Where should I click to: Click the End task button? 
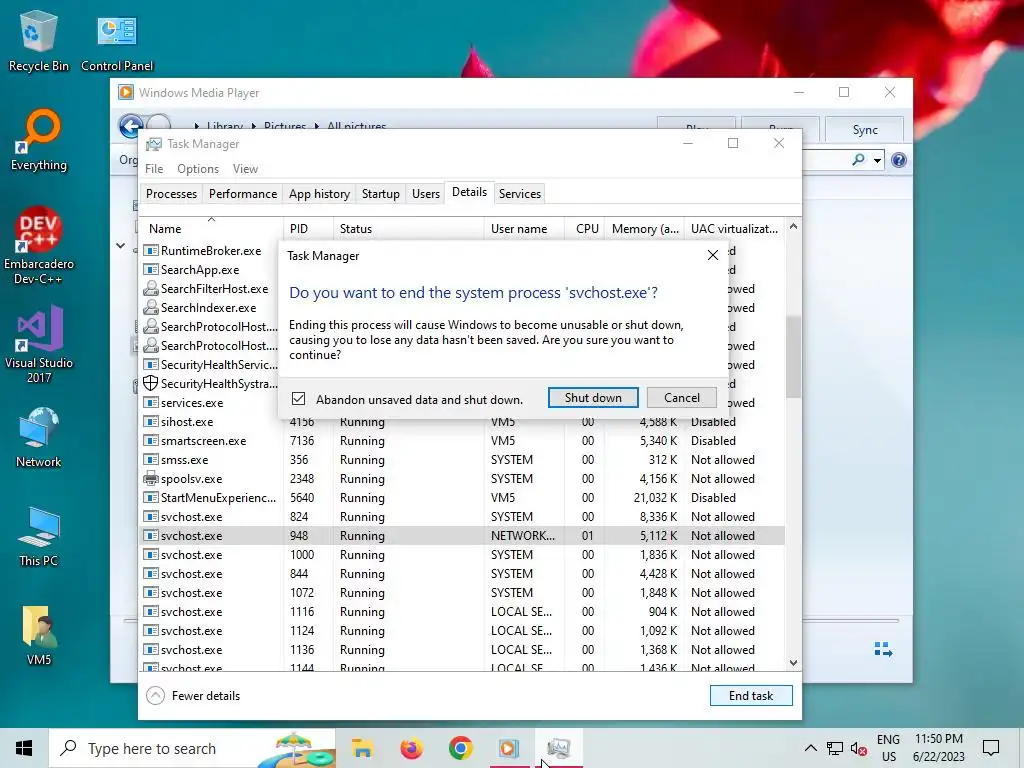[x=751, y=696]
